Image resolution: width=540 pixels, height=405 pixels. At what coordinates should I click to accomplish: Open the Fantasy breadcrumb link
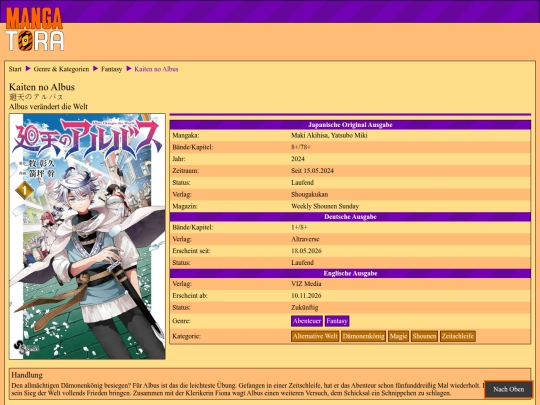[112, 69]
